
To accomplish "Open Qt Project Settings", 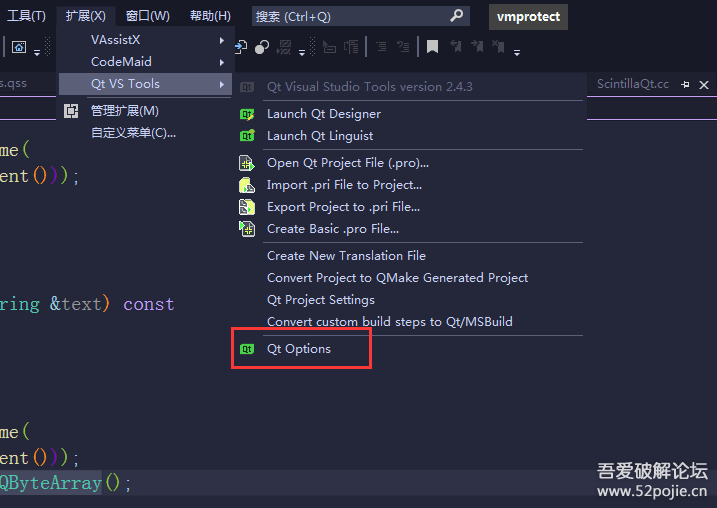I will (x=321, y=299).
